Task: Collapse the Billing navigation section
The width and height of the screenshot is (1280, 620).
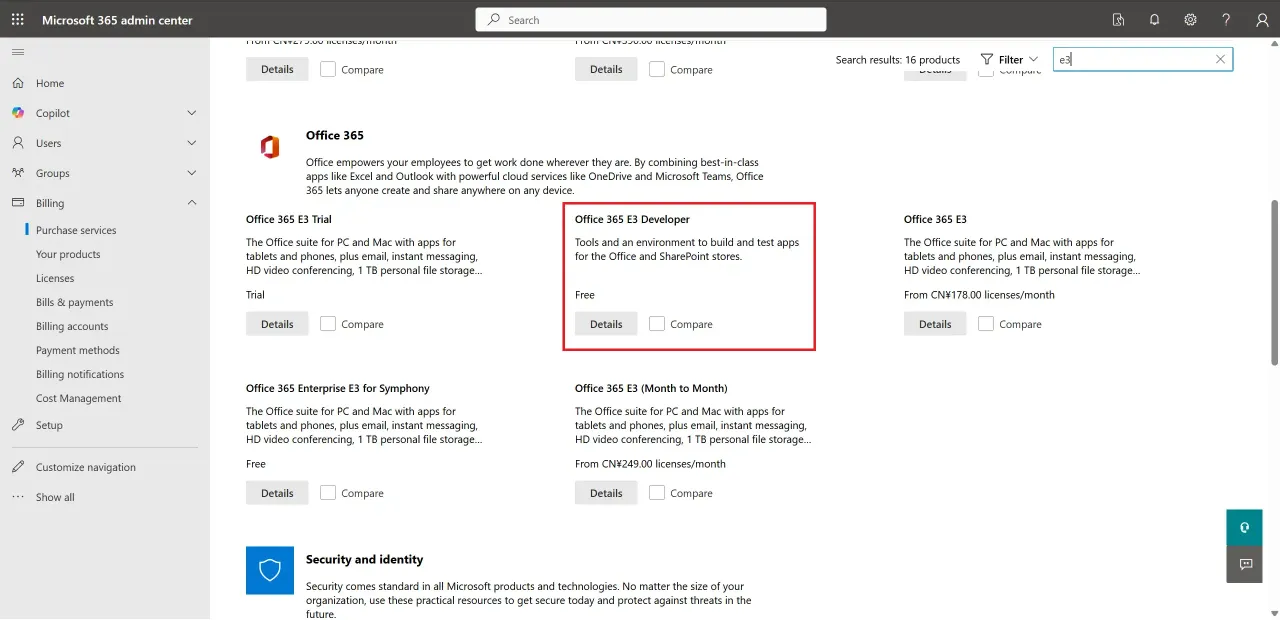Action: point(192,203)
